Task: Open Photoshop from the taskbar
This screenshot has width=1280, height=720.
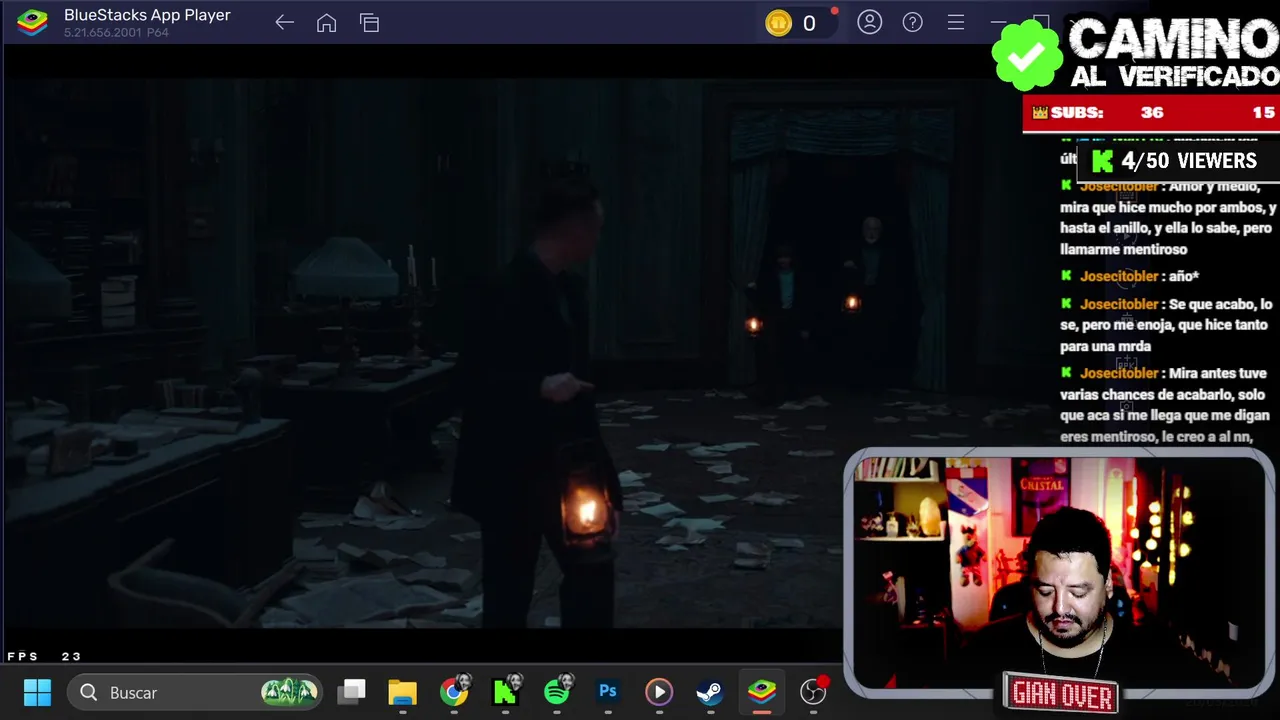Action: click(607, 691)
